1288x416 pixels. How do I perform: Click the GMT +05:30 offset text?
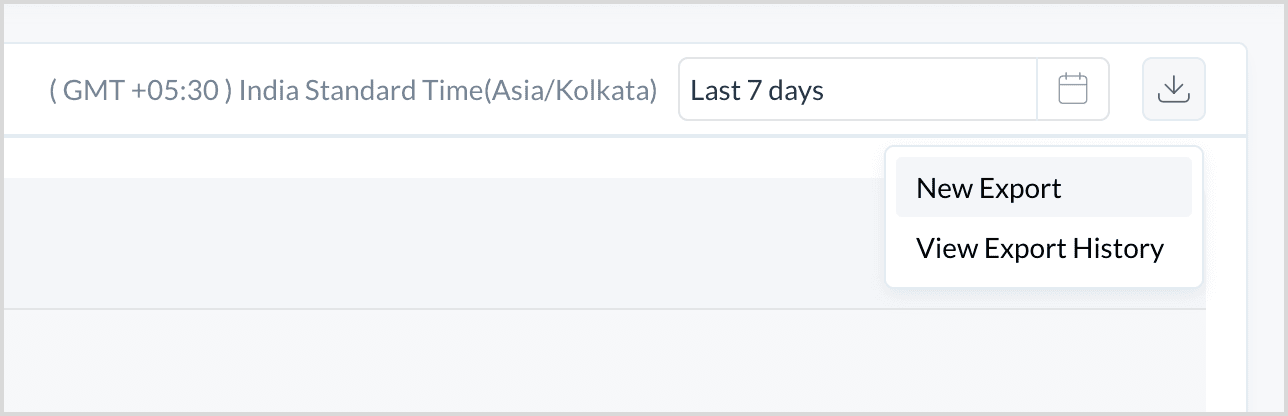click(x=141, y=91)
